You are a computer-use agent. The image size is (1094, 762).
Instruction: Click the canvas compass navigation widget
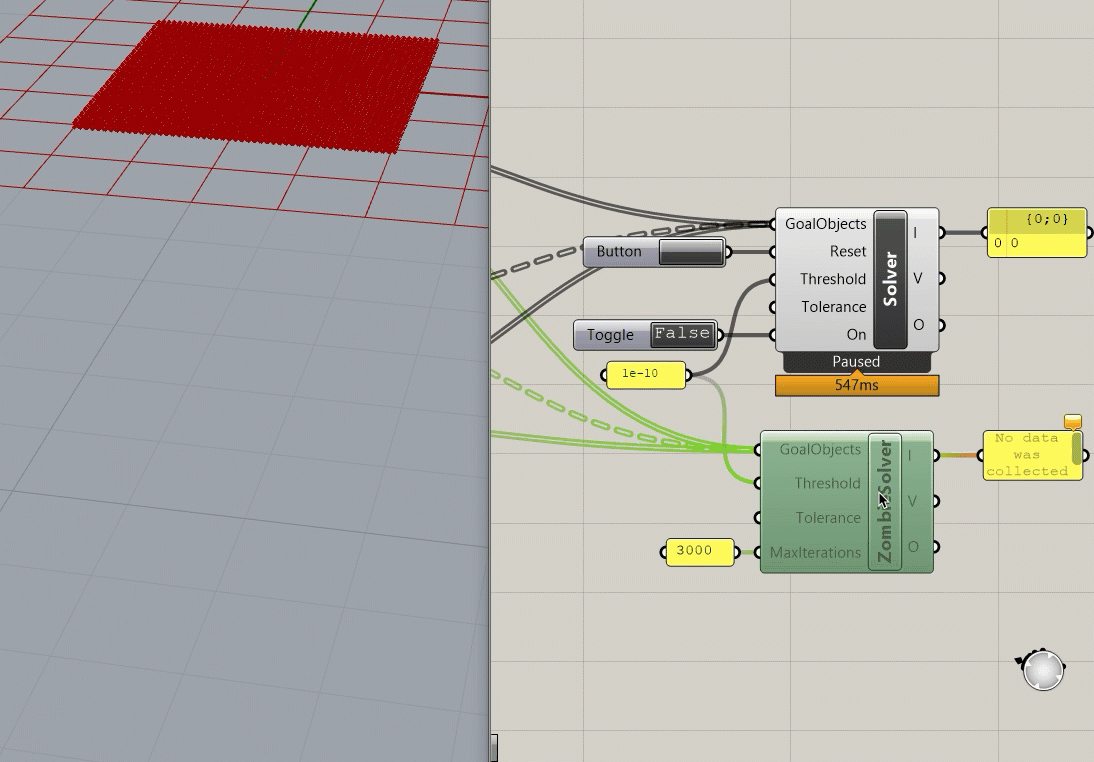pyautogui.click(x=1042, y=670)
